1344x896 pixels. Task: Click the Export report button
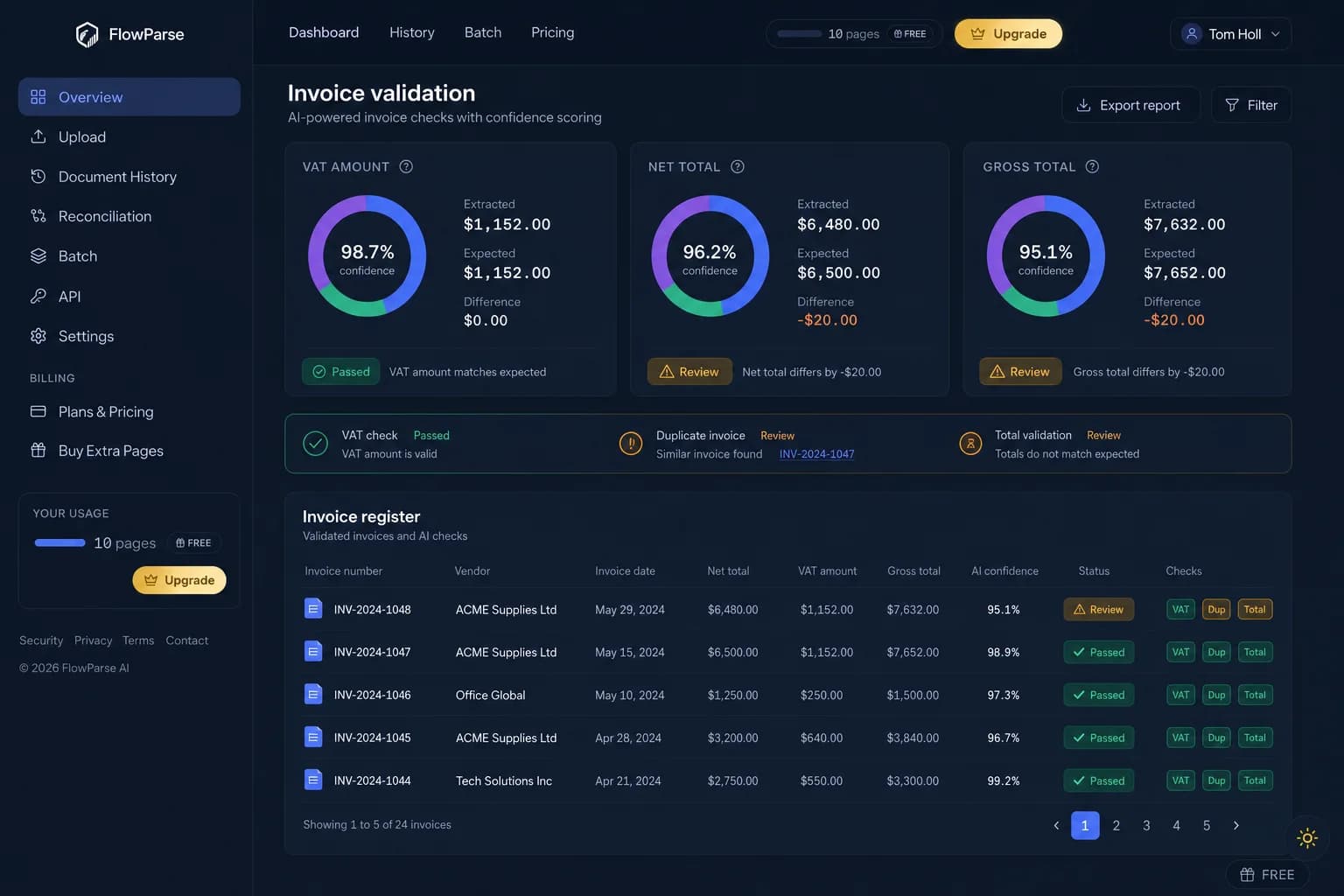1130,105
